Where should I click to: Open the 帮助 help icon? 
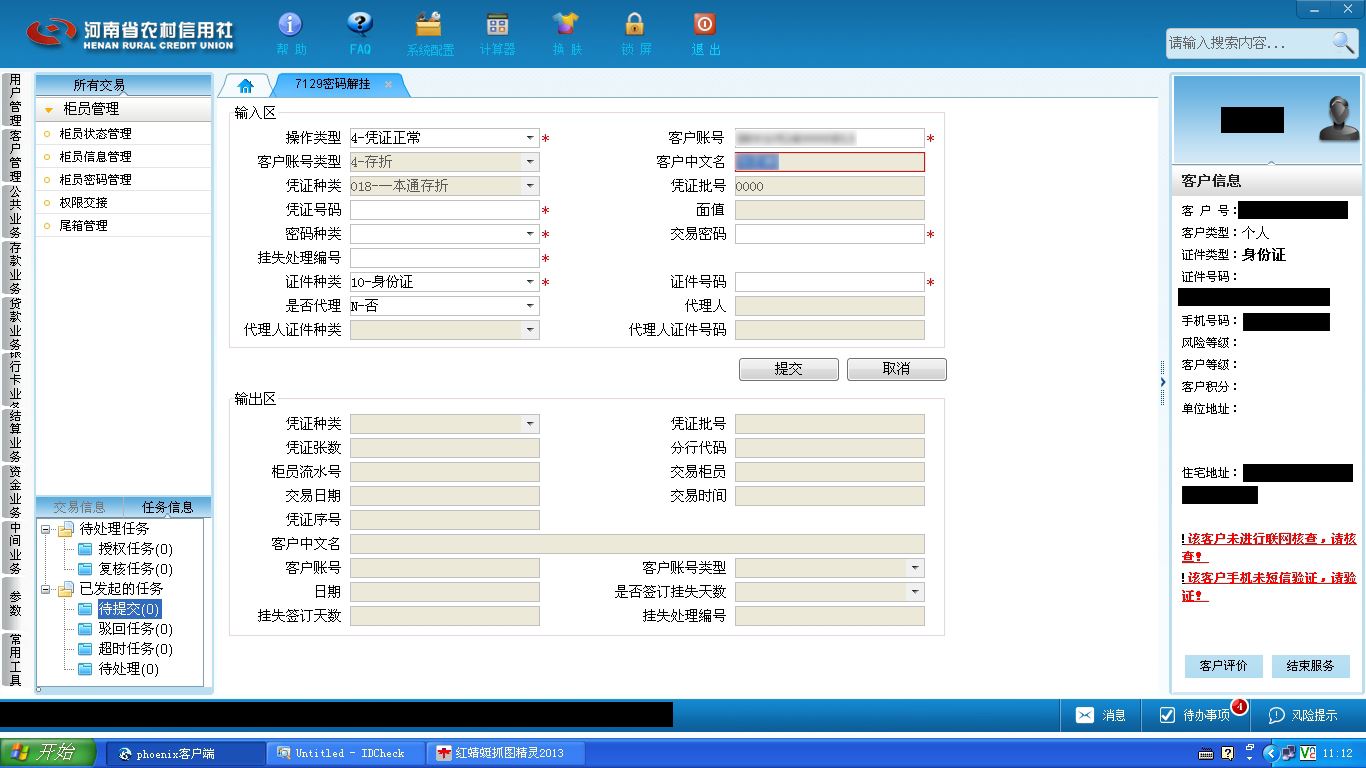point(290,34)
